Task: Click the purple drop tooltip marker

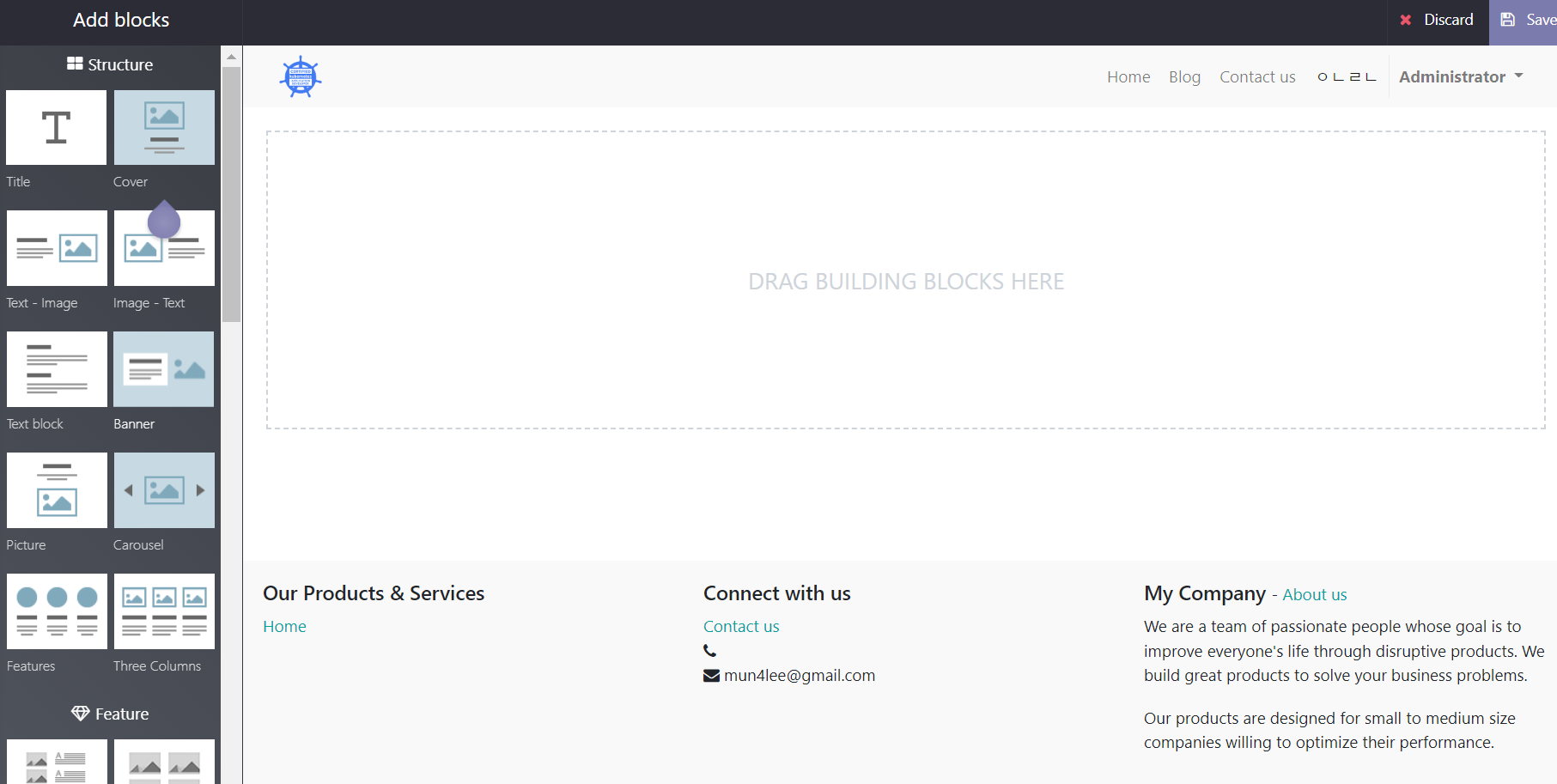Action: 164,221
